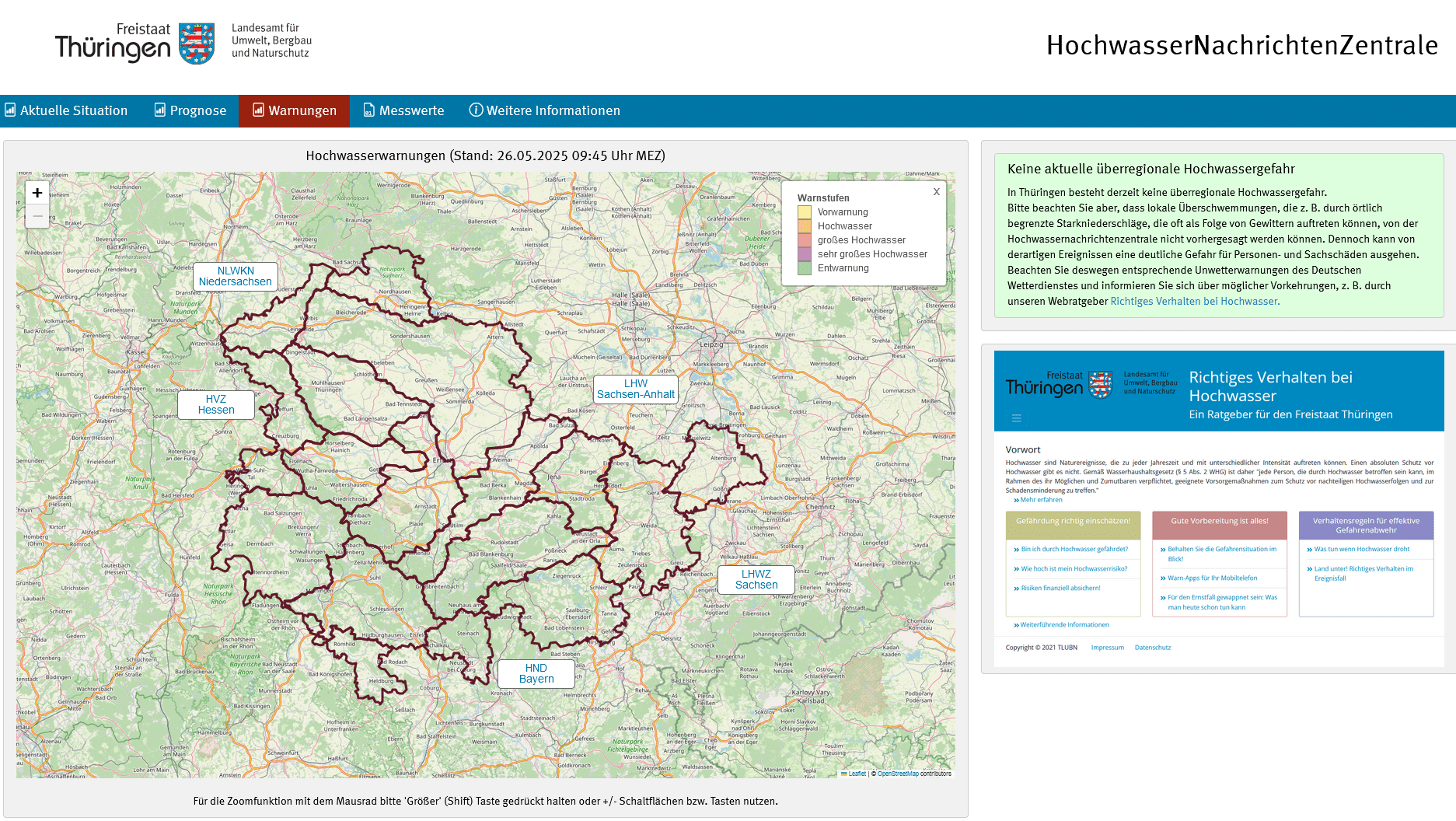
Task: Open the HVZ Hessen map label
Action: click(216, 404)
